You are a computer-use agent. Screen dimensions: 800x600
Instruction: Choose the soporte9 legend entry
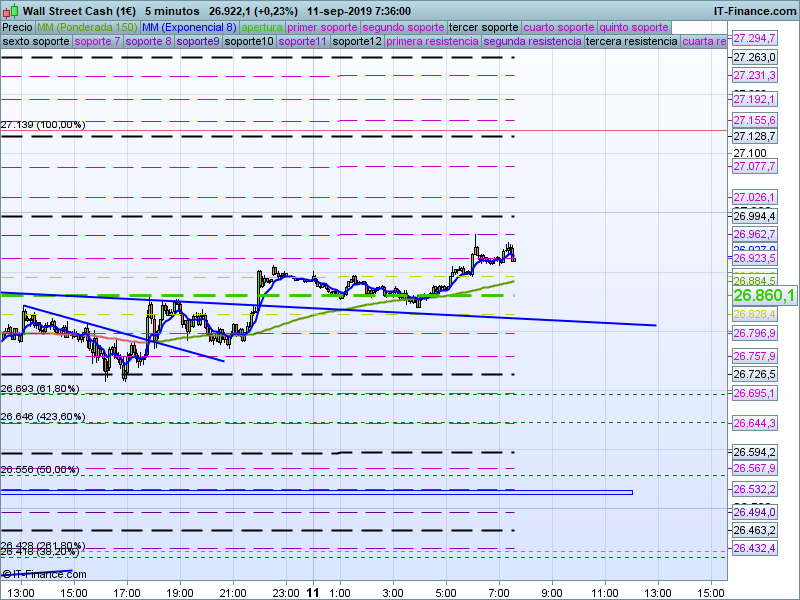(x=198, y=41)
